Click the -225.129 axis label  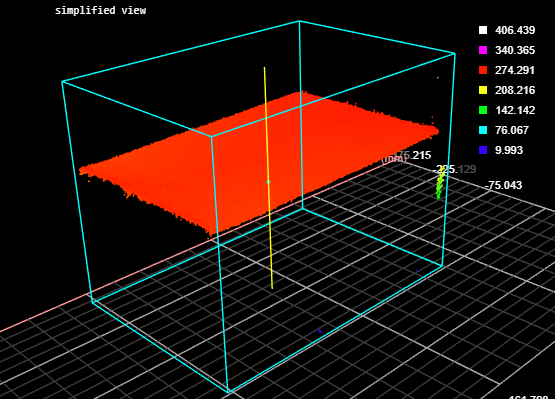(454, 169)
